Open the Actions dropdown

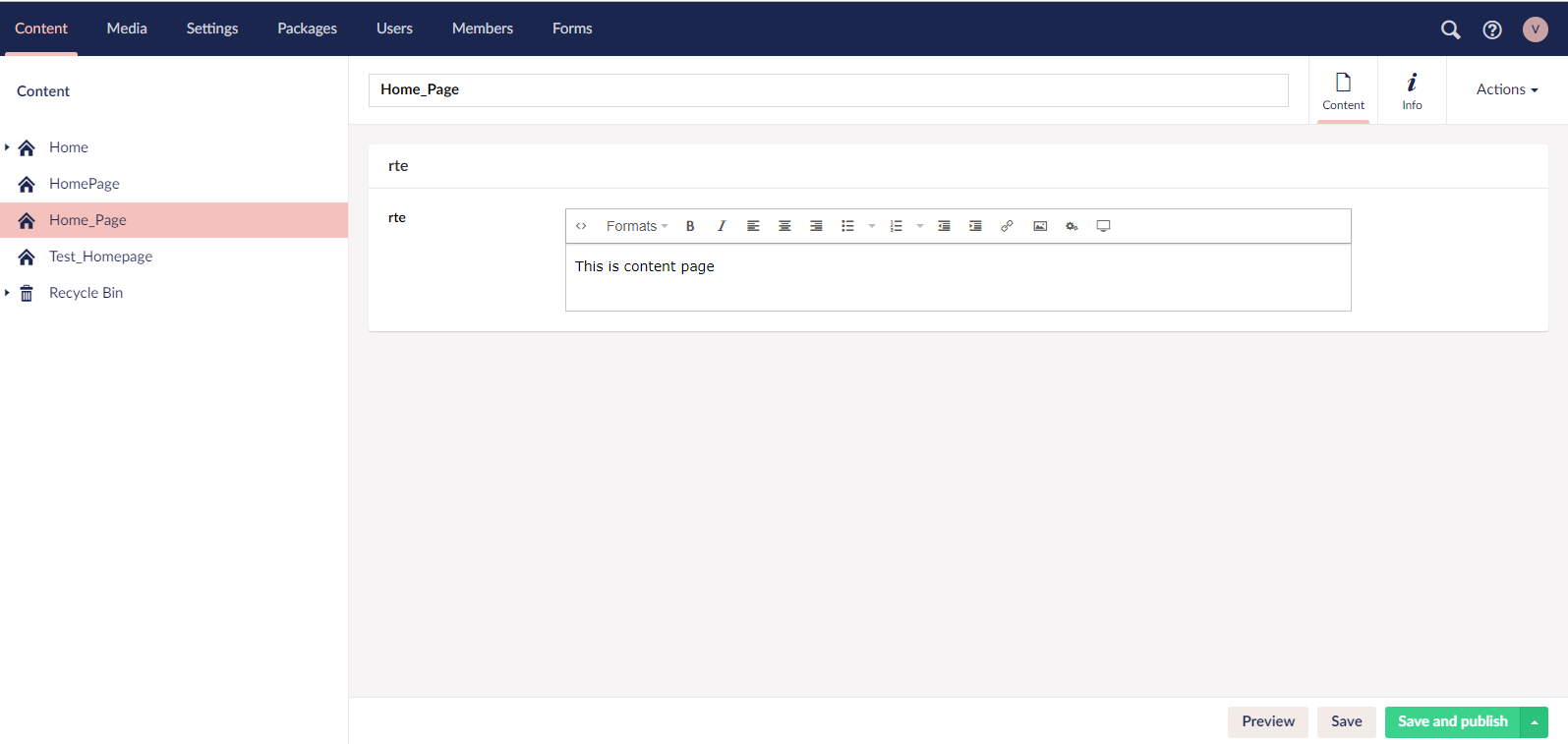pos(1507,89)
